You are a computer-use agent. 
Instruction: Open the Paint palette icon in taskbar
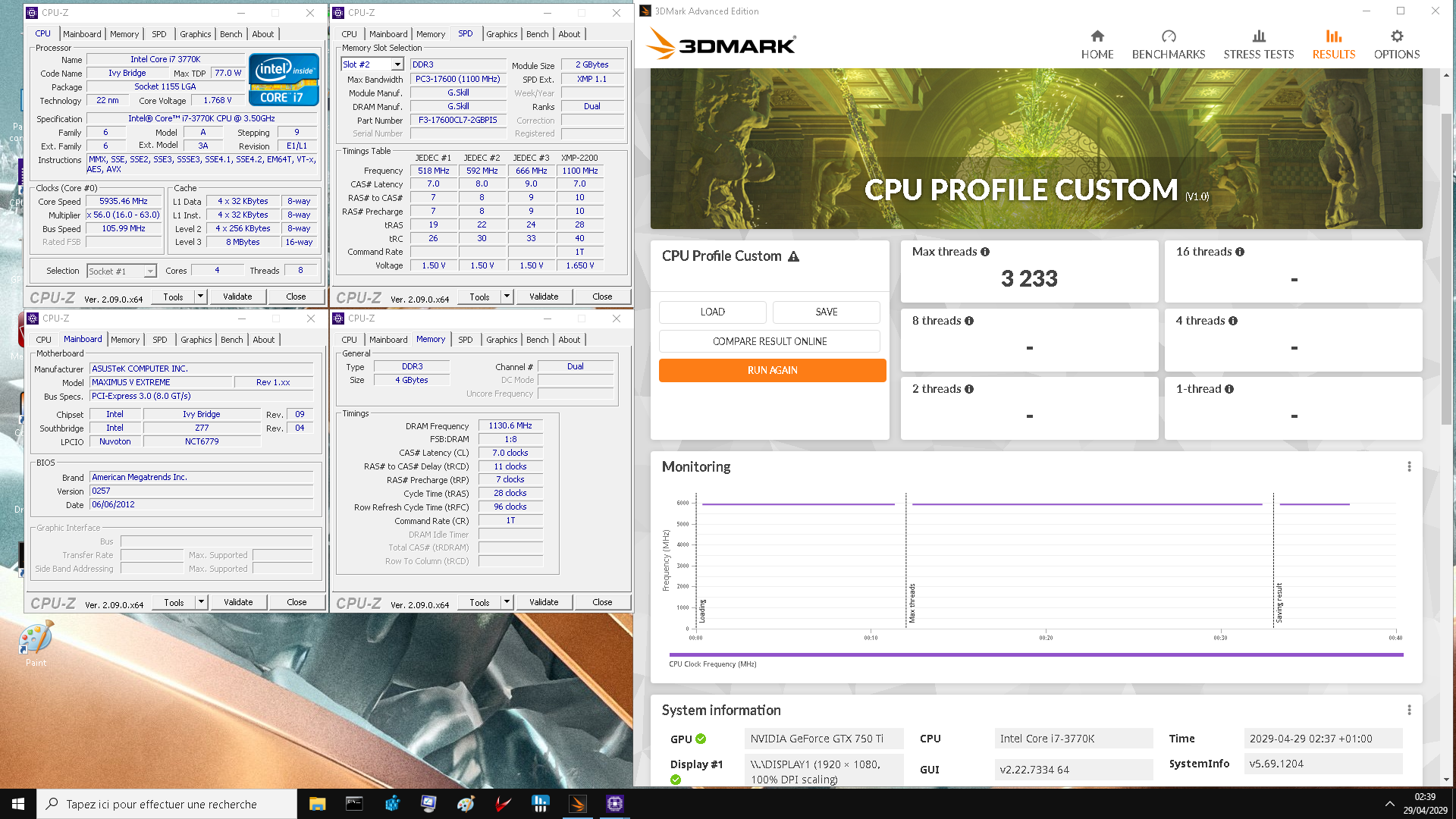point(466,804)
